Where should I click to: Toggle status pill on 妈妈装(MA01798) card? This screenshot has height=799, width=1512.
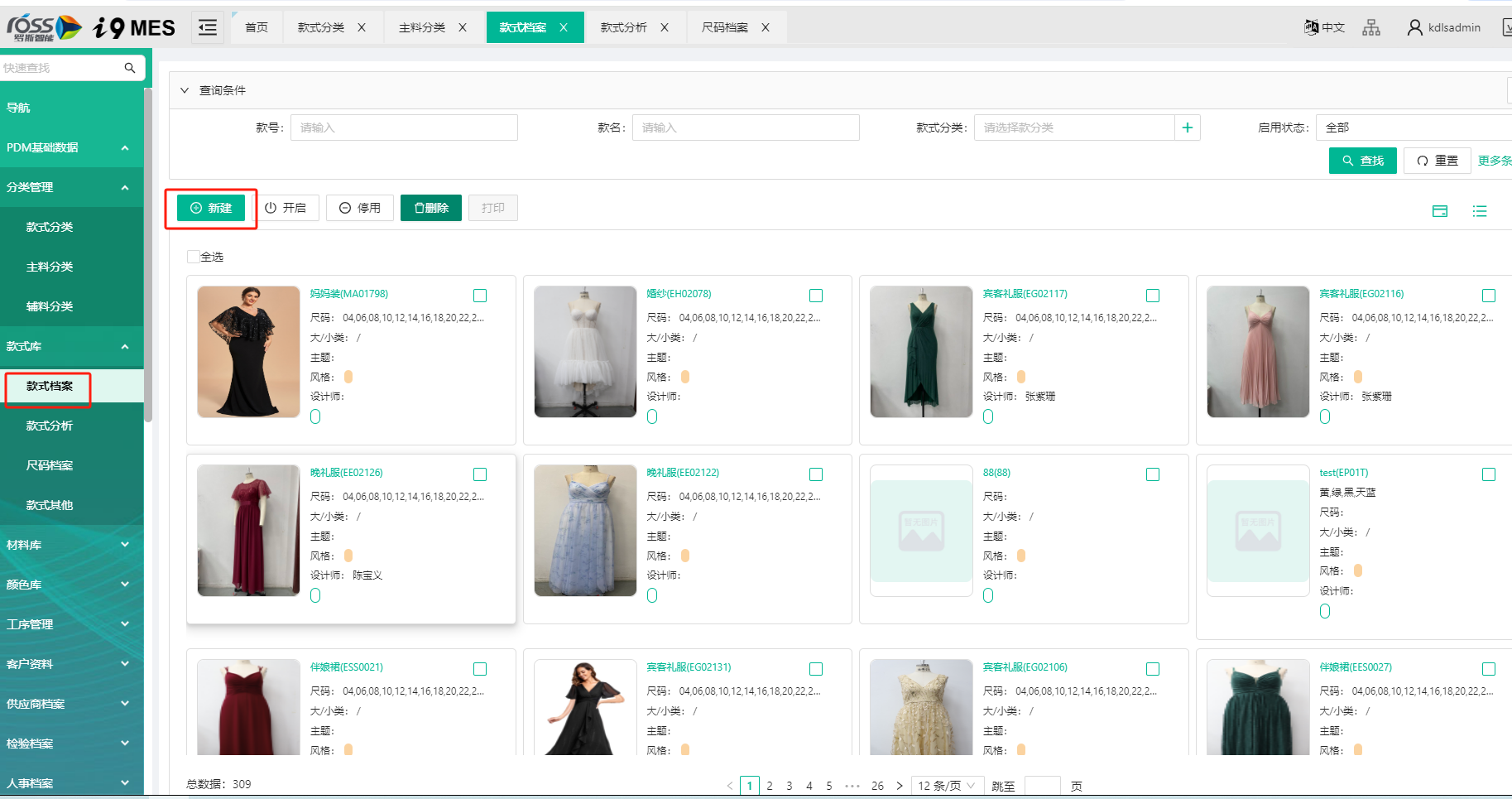[x=315, y=416]
